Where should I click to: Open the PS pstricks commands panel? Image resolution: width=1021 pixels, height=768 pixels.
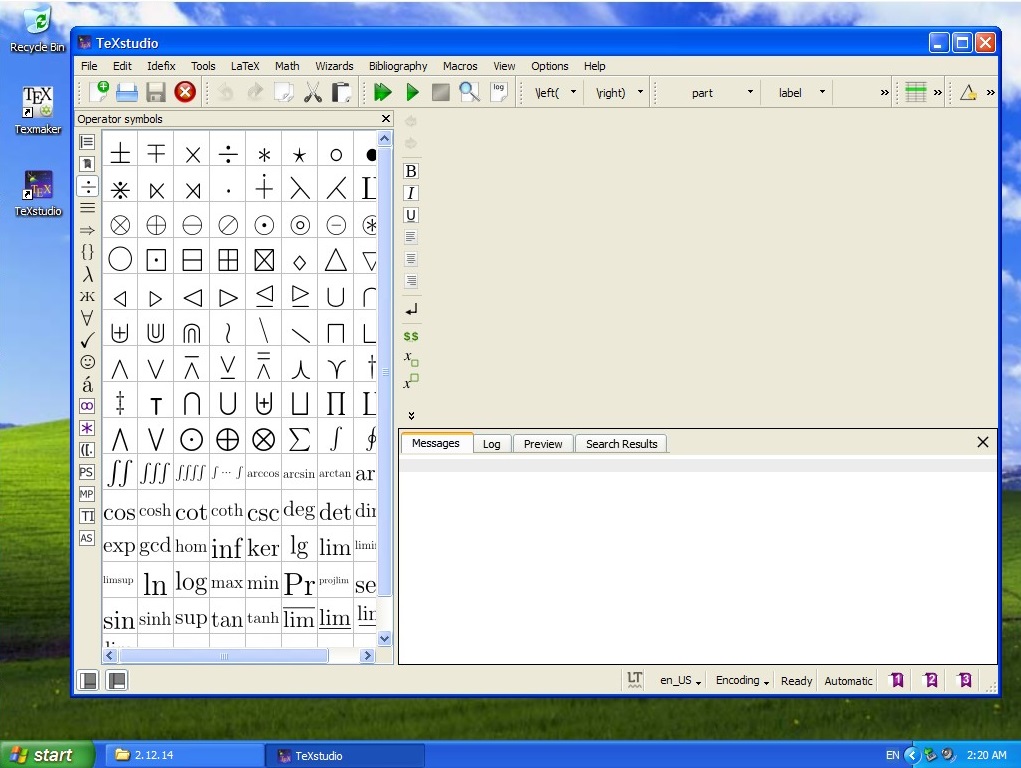(x=87, y=472)
